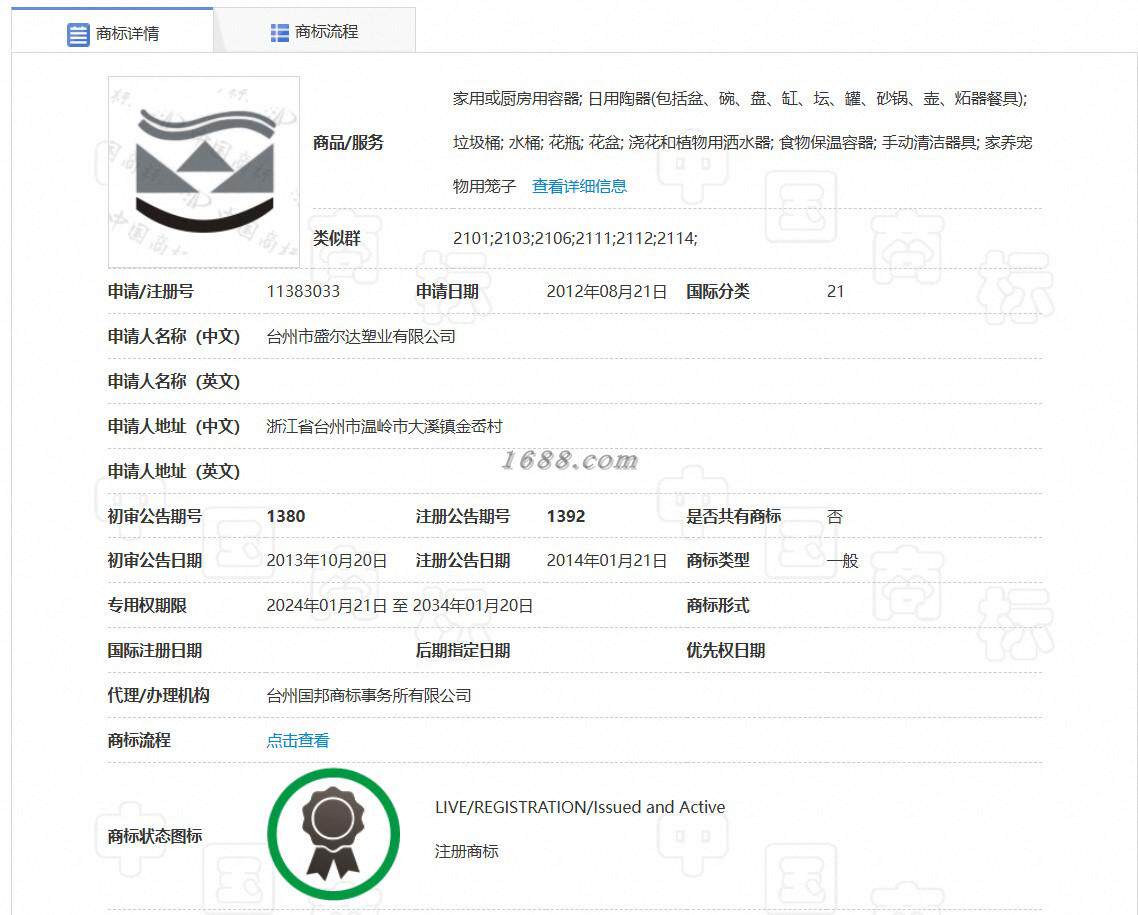Click the 商标形式 label
Screen dimensions: 1138x915
click(718, 606)
